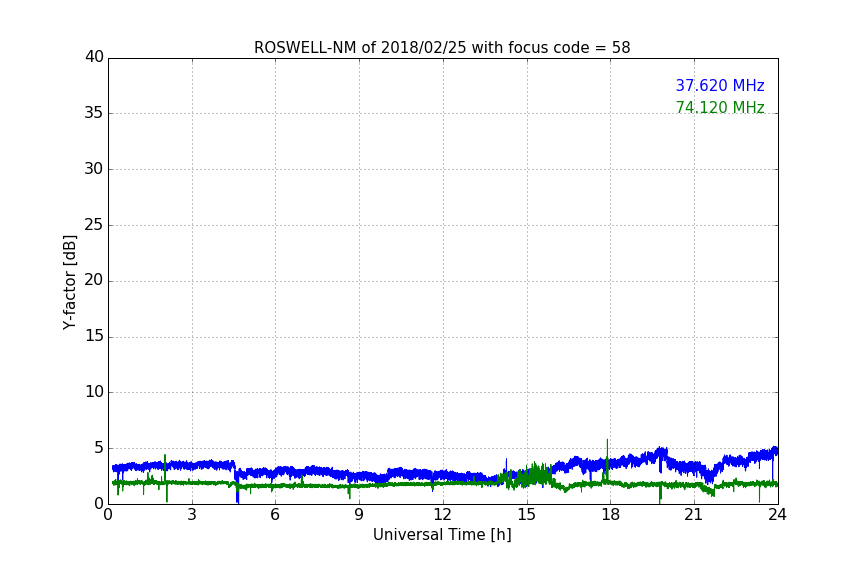Click the x-axis tick label '9'
864x576 pixels.
[359, 515]
